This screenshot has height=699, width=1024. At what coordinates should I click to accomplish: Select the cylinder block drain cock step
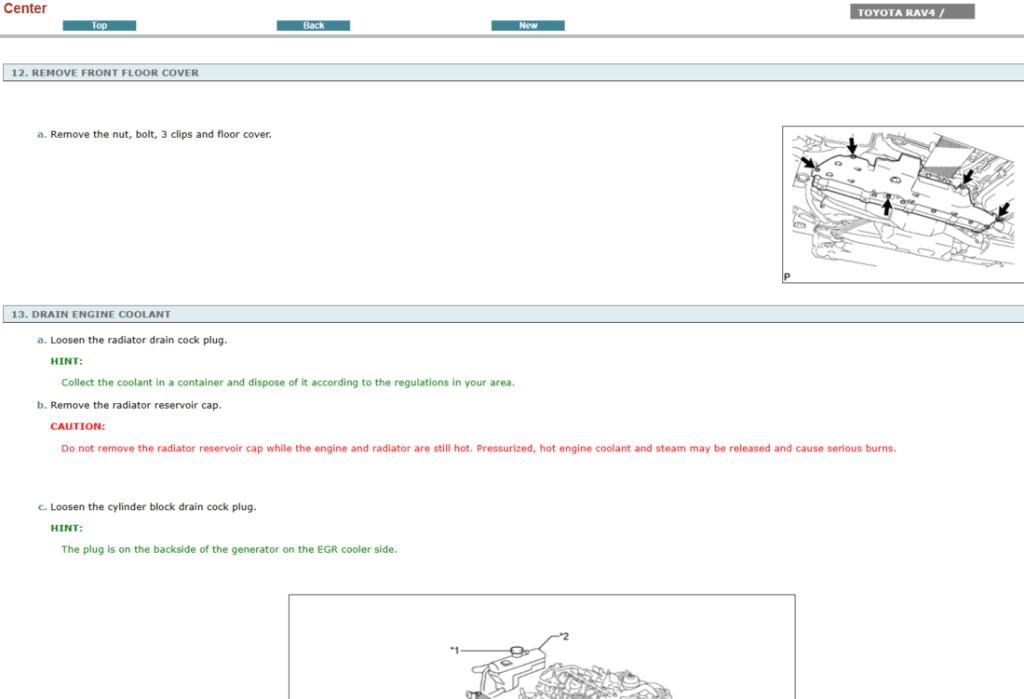point(153,507)
